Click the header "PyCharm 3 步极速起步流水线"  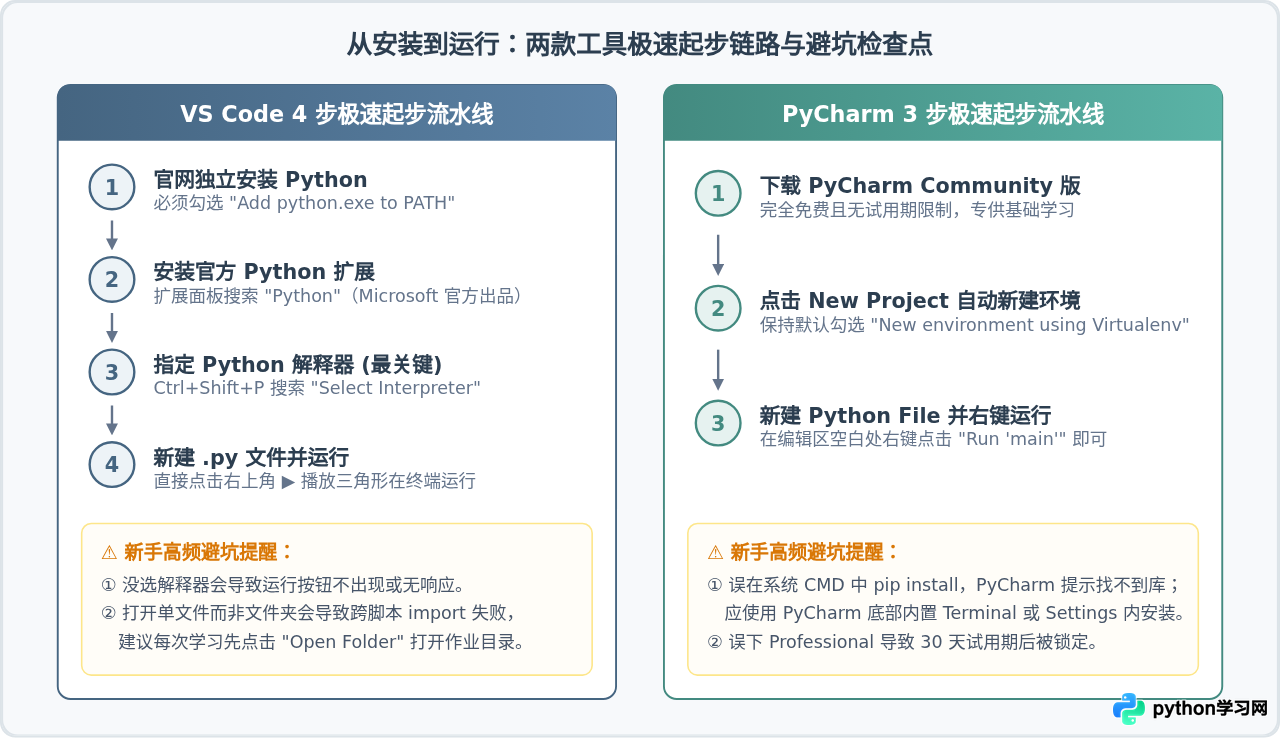coord(943,114)
